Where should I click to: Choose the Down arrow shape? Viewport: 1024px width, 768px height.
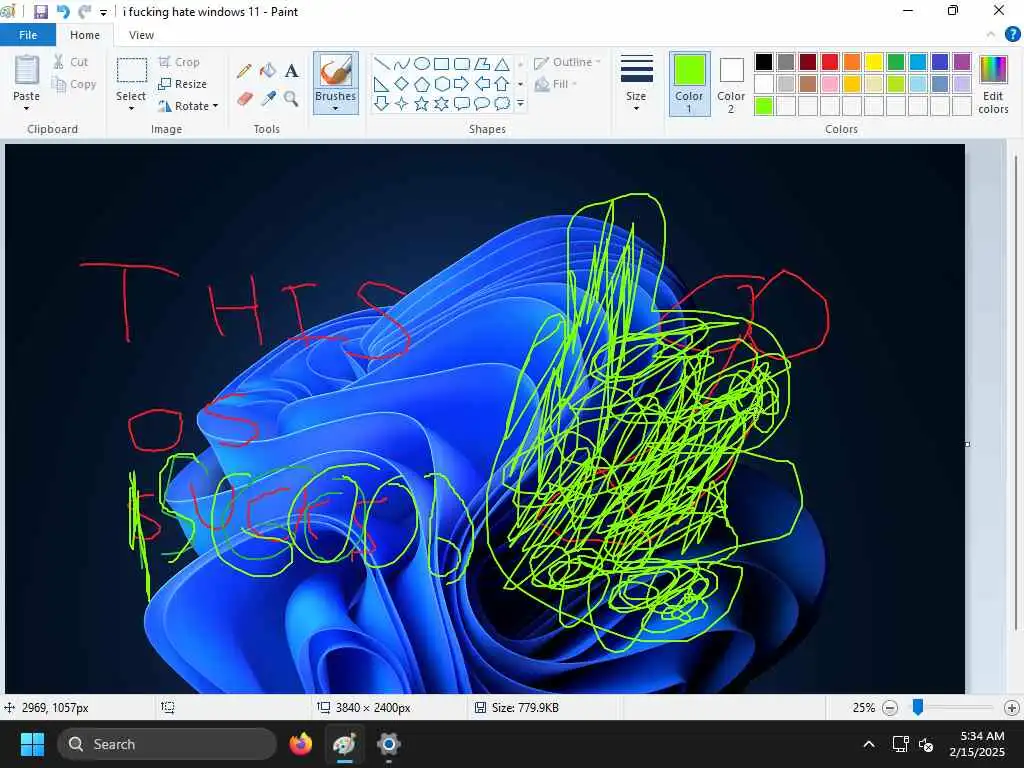[x=382, y=103]
